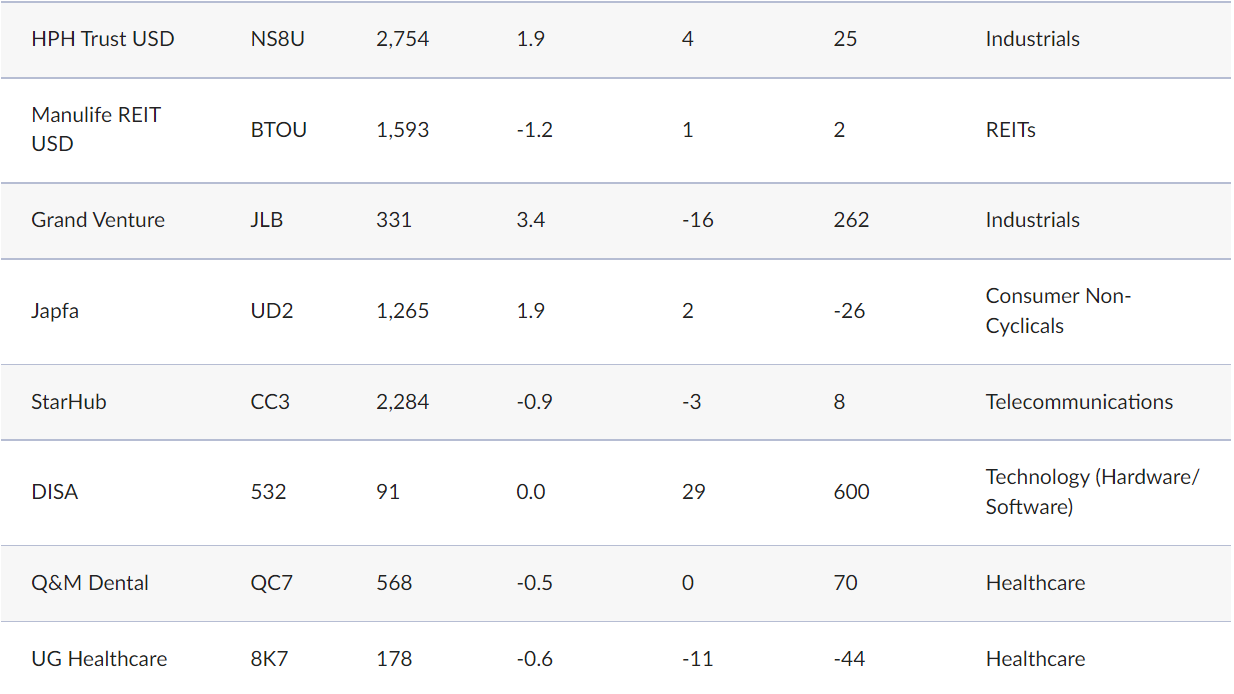Select the JLB ticker code

[267, 220]
